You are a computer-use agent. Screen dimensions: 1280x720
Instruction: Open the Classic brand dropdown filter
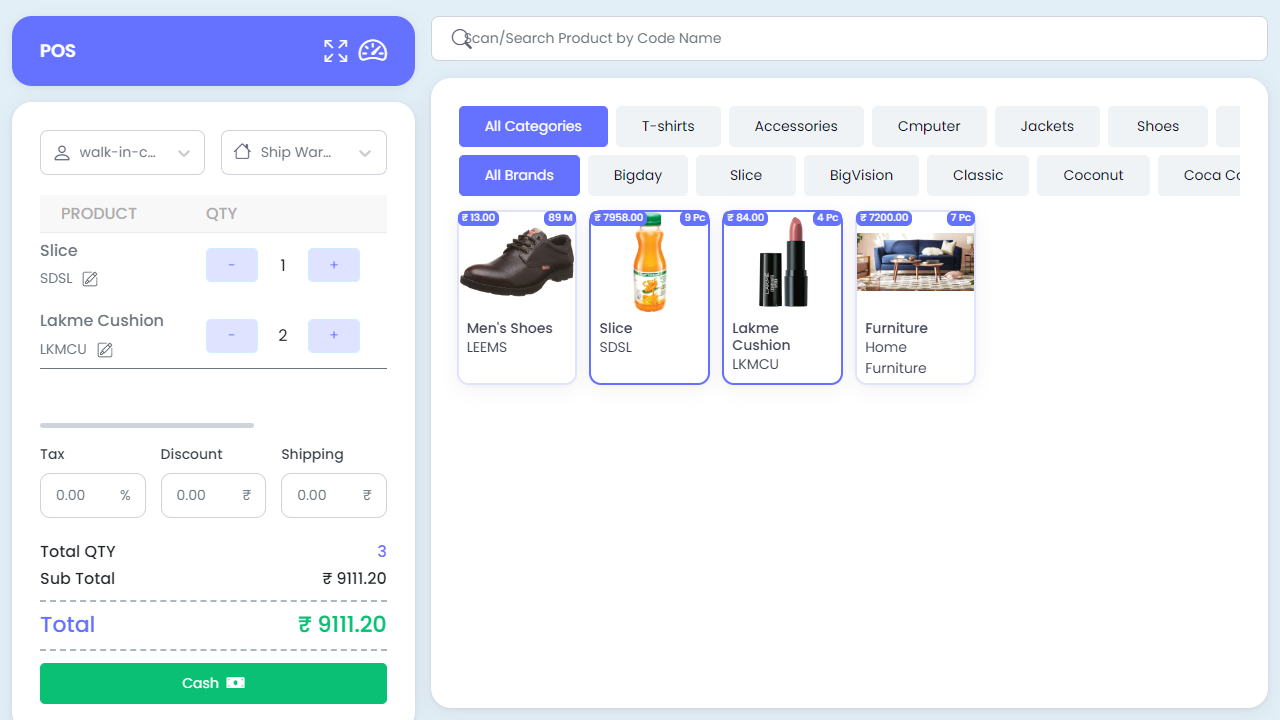[977, 175]
